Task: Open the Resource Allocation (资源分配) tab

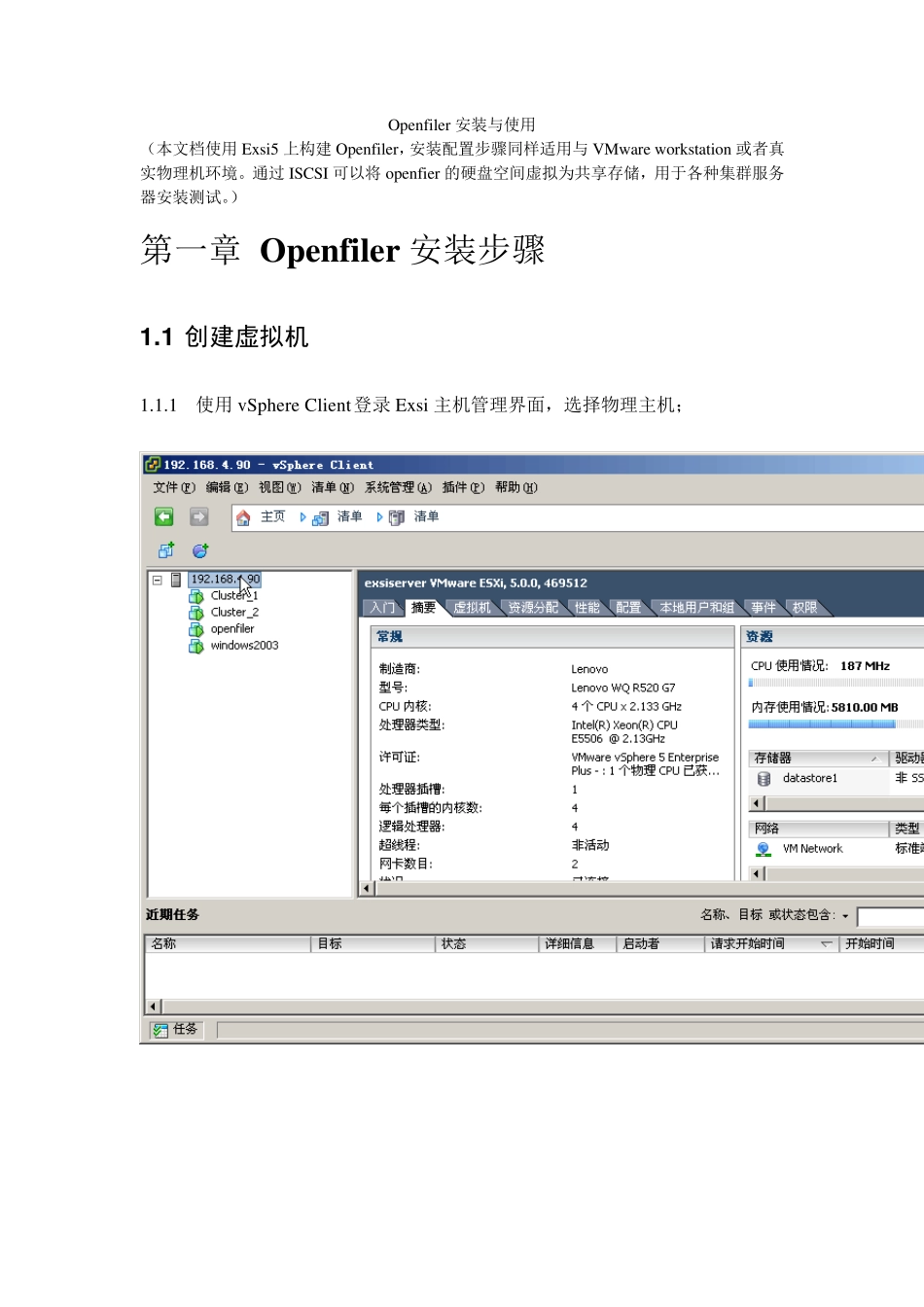Action: pos(533,608)
